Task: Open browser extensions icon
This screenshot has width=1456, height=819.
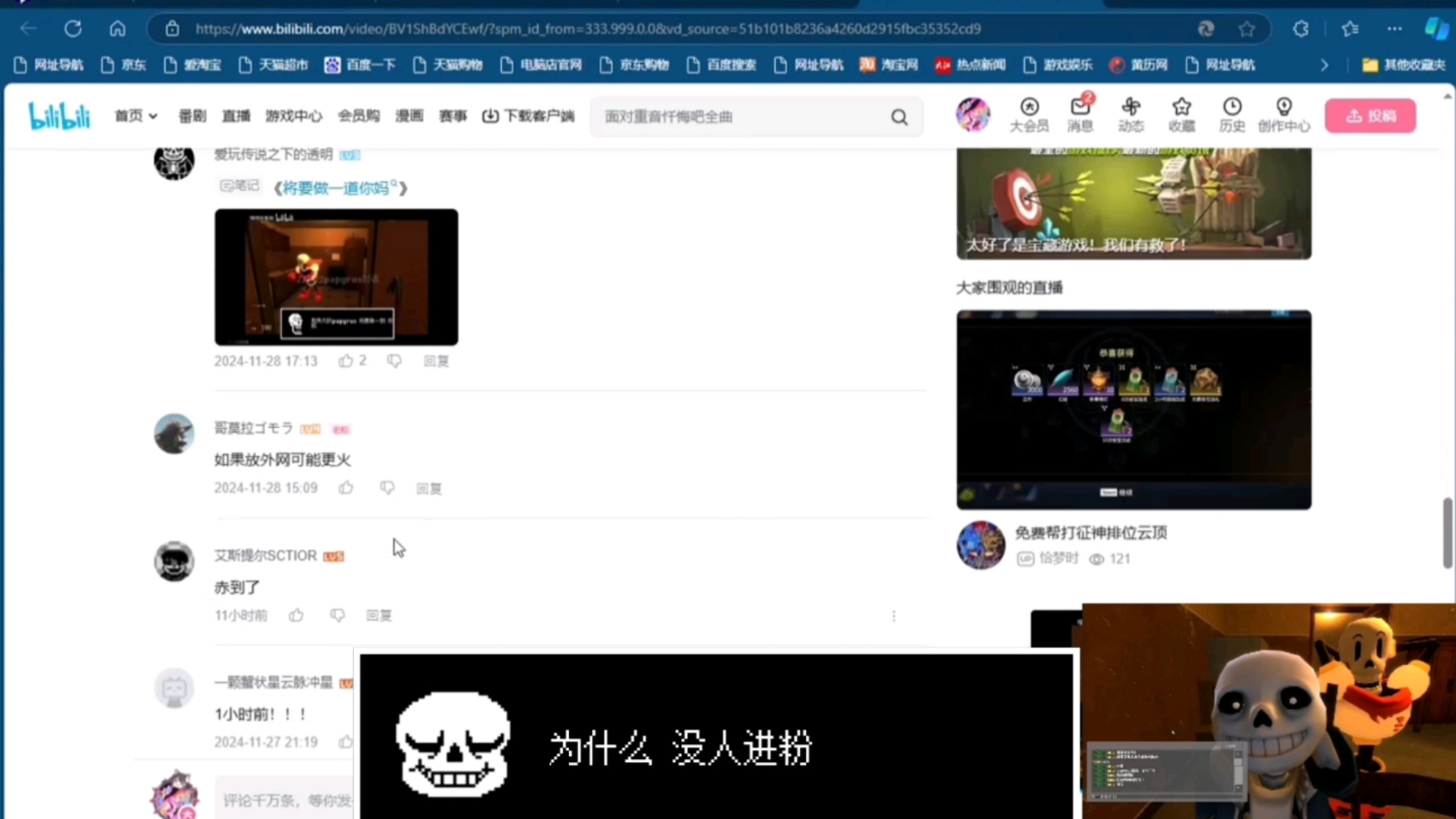Action: tap(1301, 29)
